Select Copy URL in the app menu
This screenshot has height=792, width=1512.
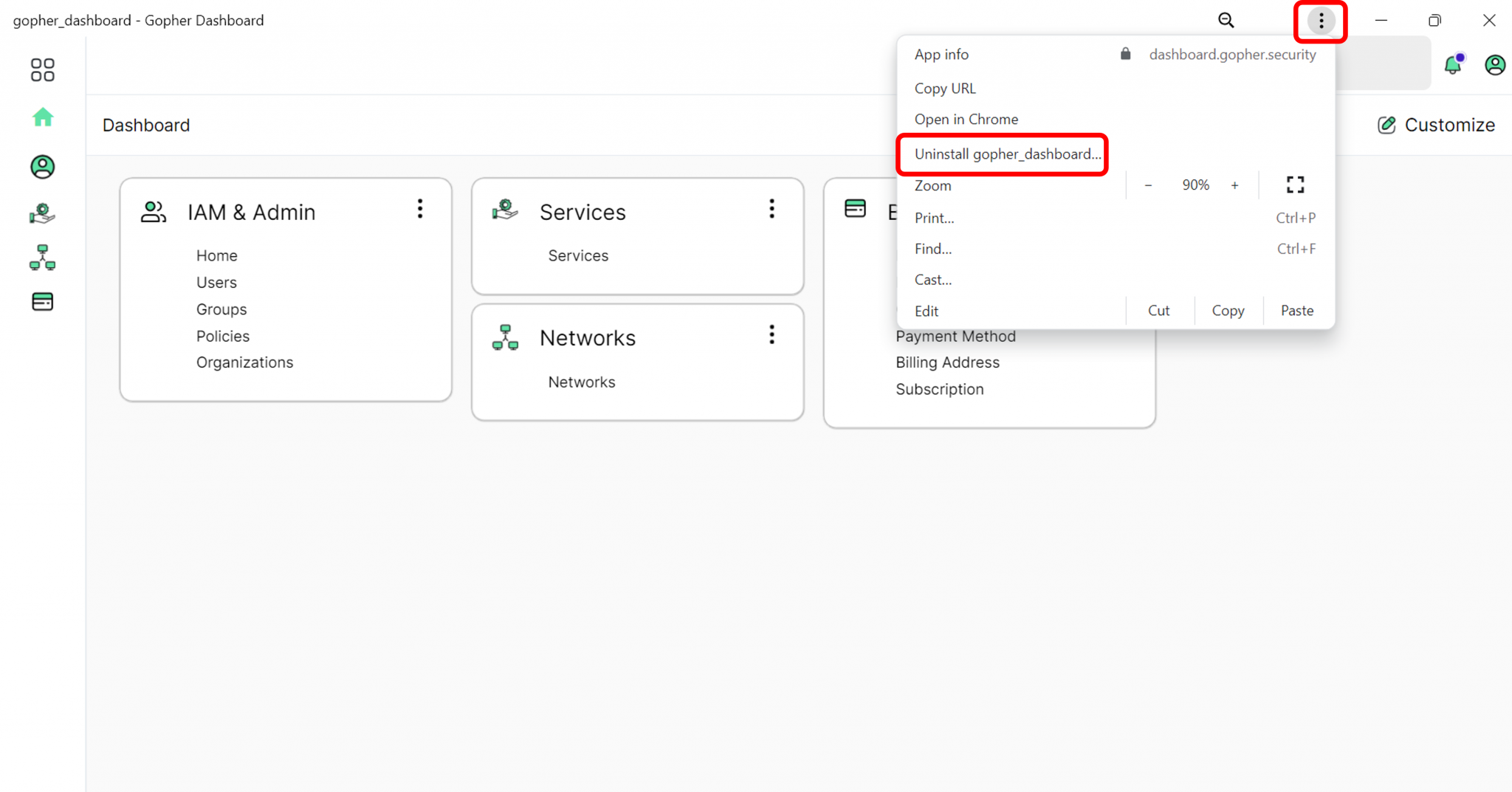(x=945, y=89)
